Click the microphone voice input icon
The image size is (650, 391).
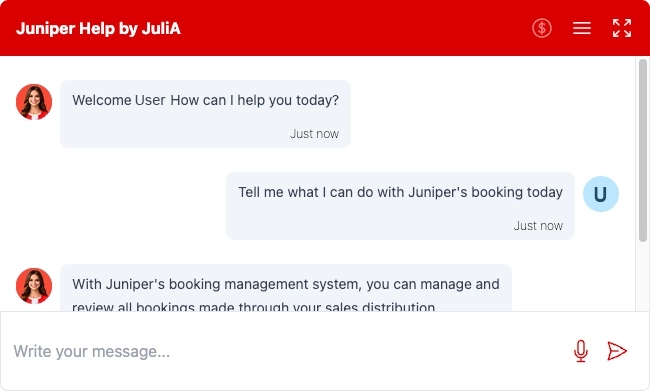(x=581, y=351)
